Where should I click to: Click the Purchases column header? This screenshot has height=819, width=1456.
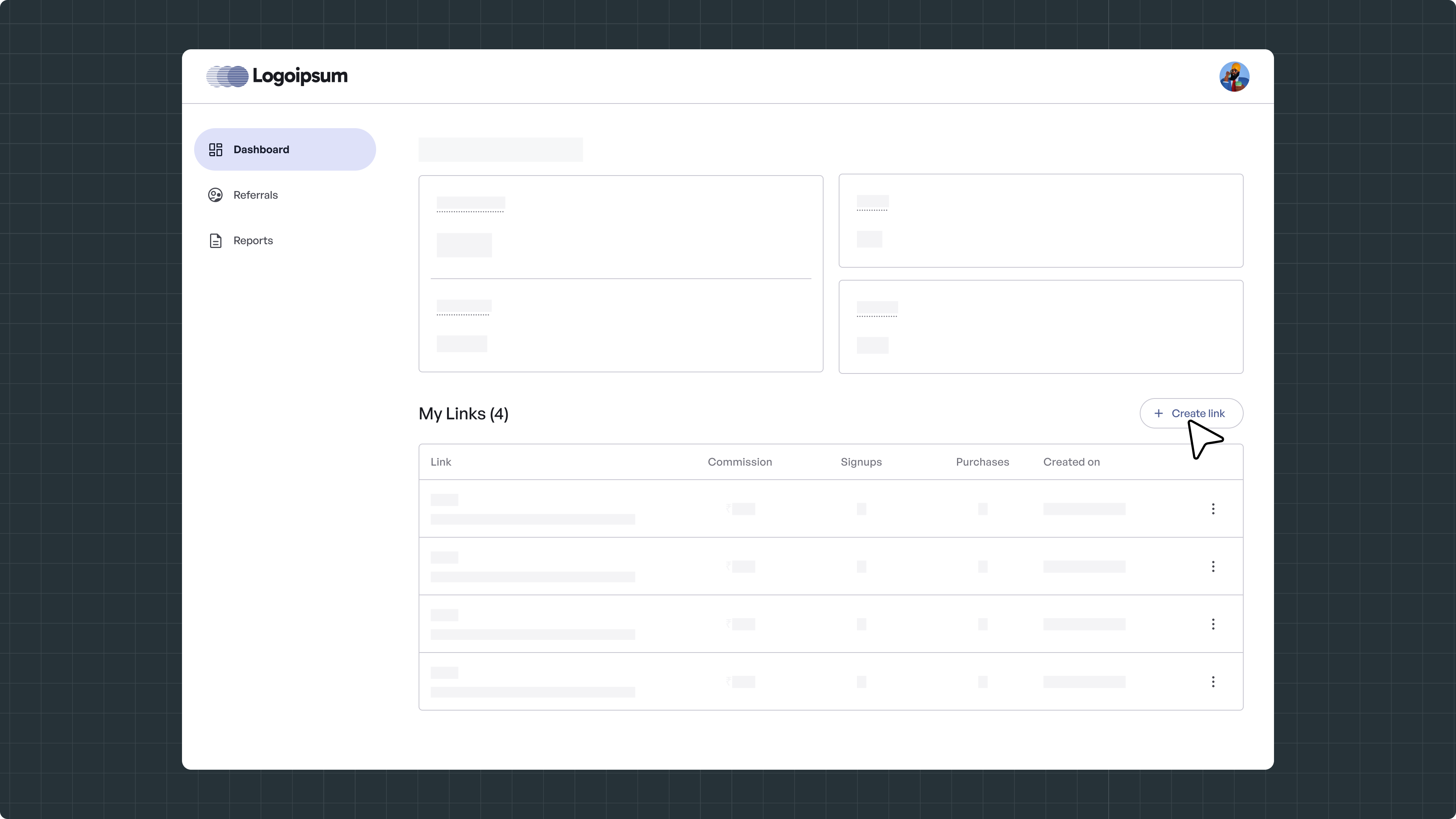[982, 462]
